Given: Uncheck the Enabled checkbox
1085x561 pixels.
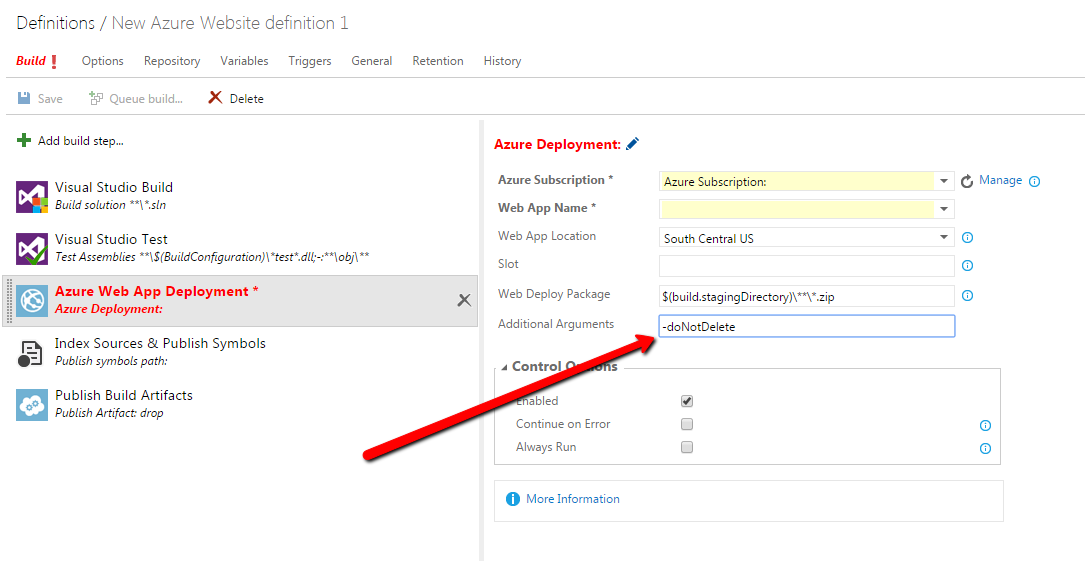Looking at the screenshot, I should [687, 401].
